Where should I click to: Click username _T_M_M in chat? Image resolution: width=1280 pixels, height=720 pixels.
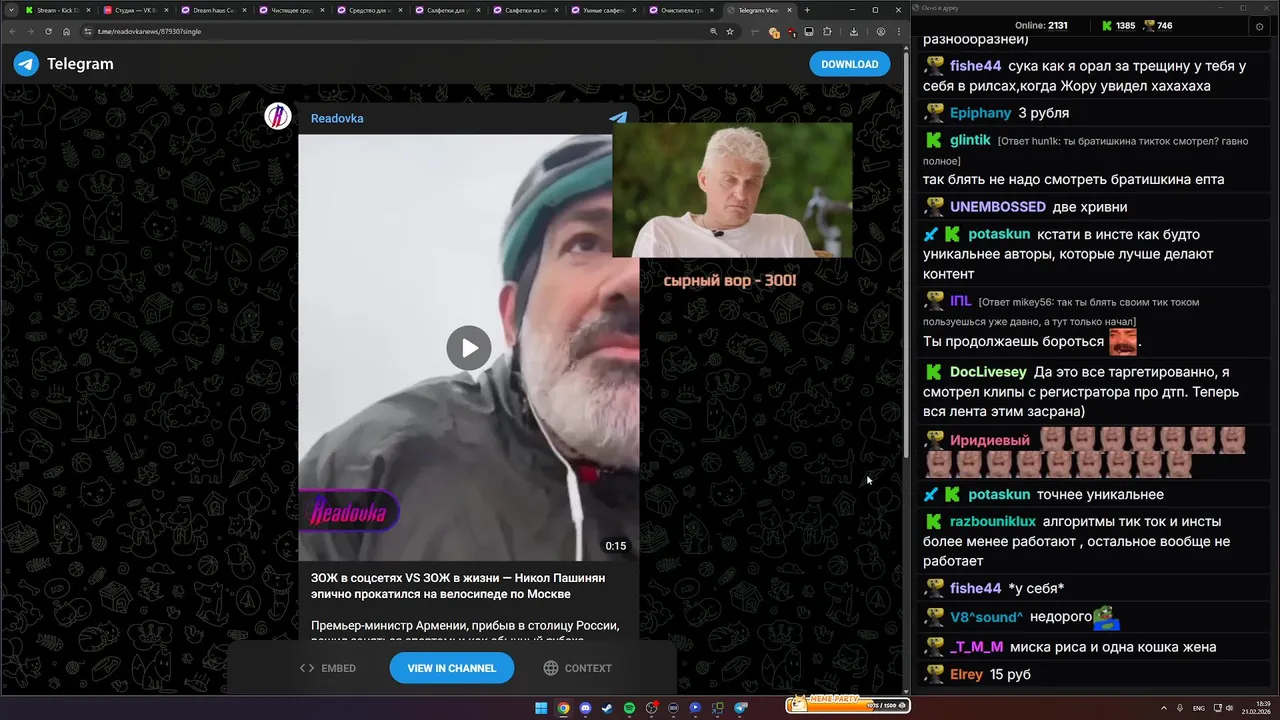(976, 647)
